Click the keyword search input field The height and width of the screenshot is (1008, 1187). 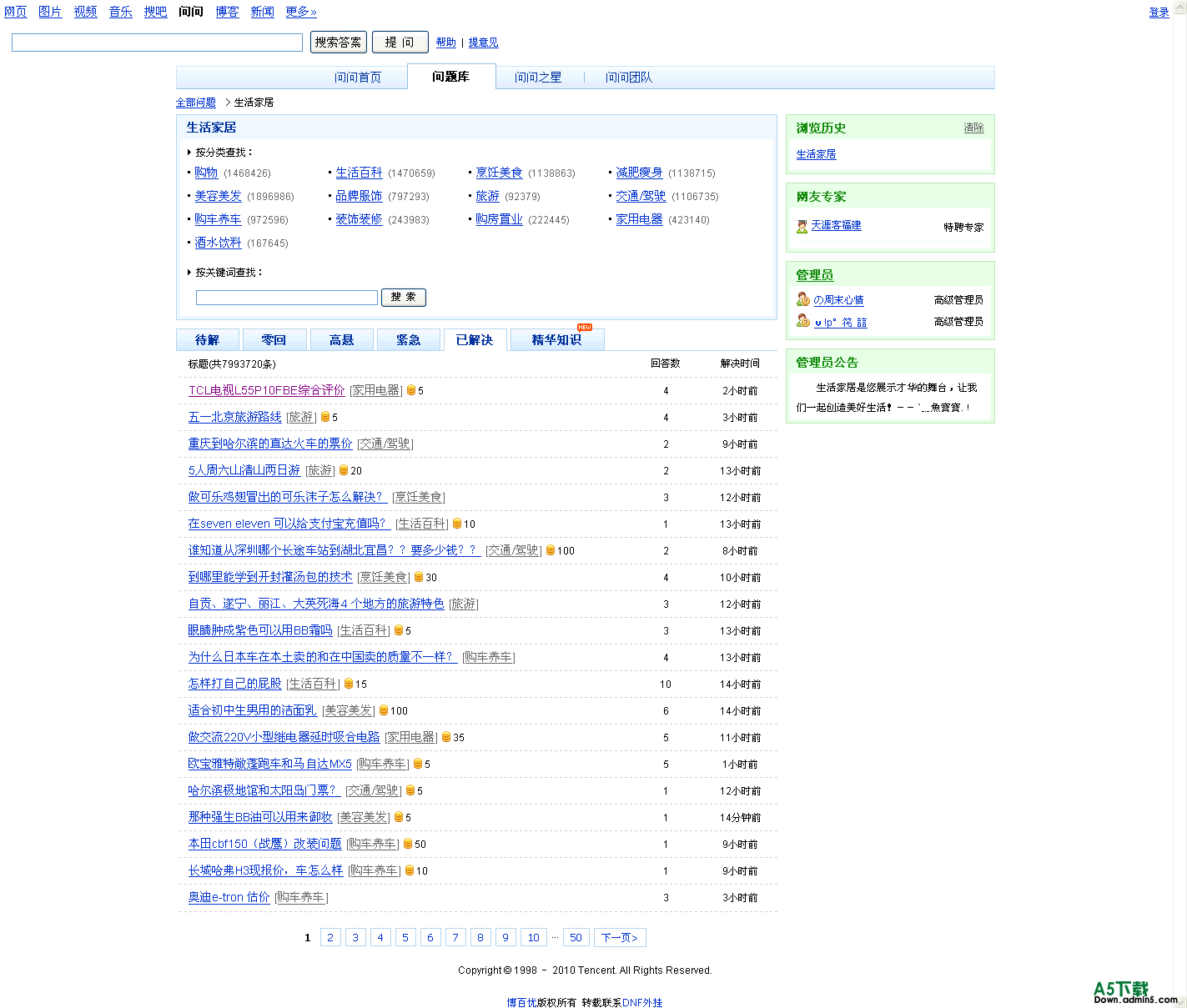pos(286,298)
